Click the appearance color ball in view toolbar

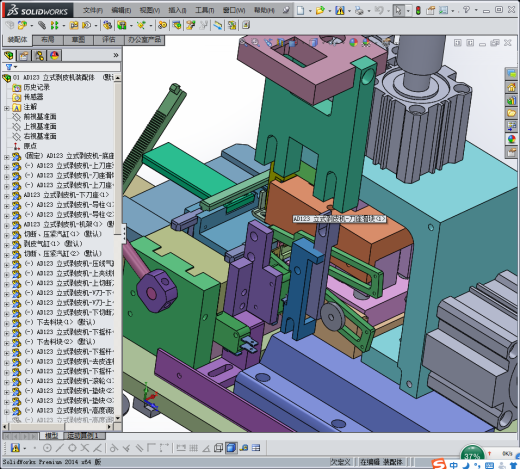point(353,42)
